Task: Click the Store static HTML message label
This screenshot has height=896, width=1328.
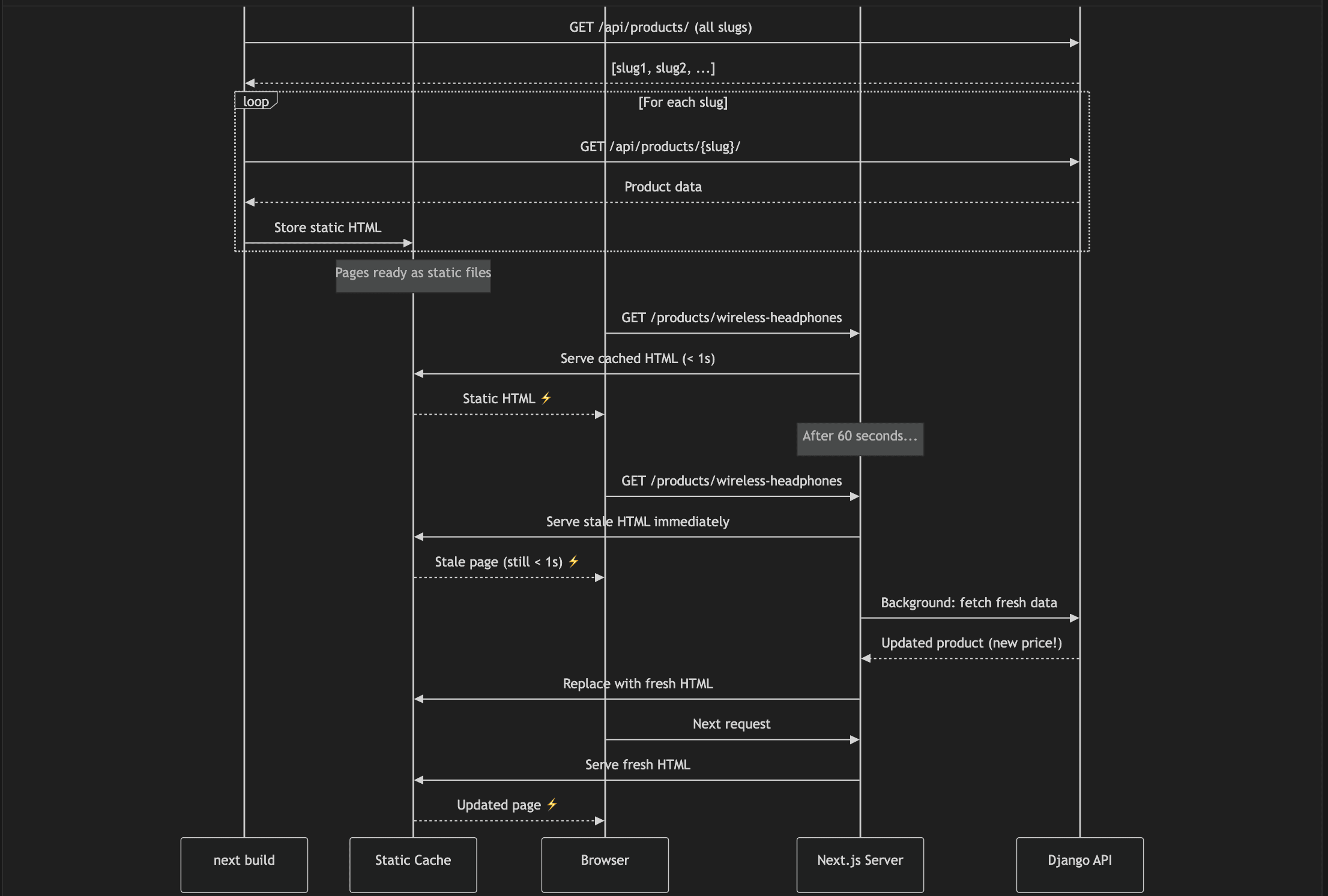Action: click(328, 227)
